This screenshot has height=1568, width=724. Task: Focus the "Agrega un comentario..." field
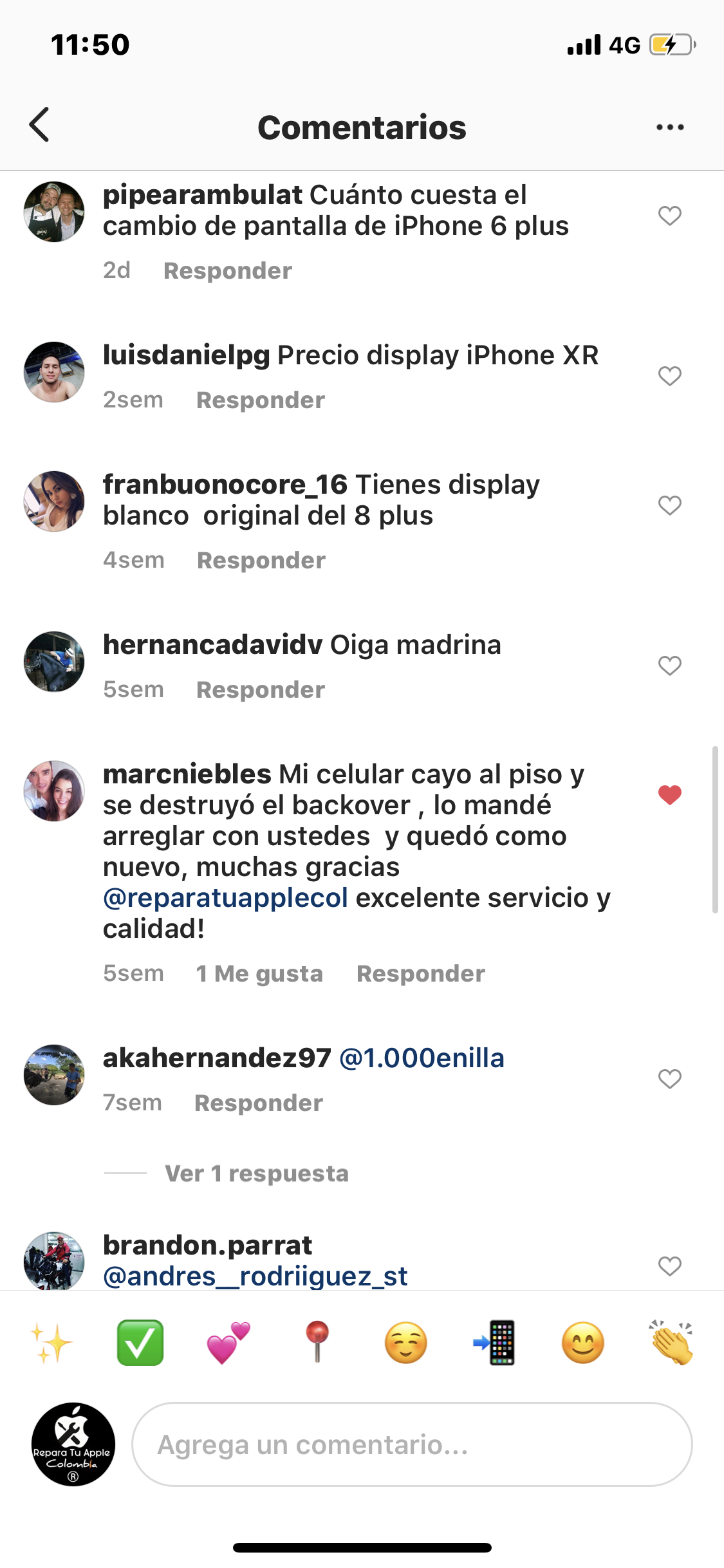(412, 1444)
